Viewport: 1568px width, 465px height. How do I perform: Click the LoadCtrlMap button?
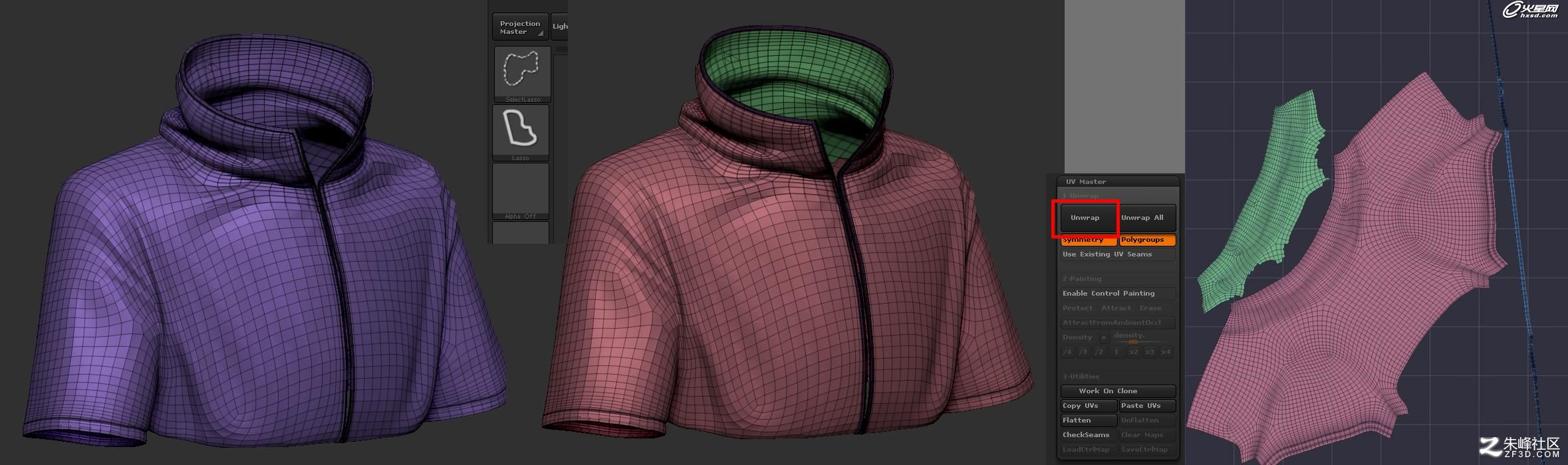(x=1089, y=450)
